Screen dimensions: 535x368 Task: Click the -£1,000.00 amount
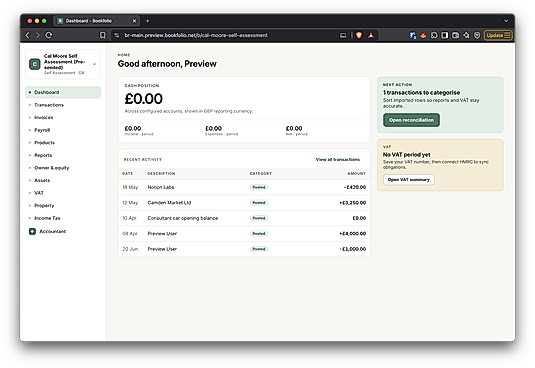click(x=353, y=249)
